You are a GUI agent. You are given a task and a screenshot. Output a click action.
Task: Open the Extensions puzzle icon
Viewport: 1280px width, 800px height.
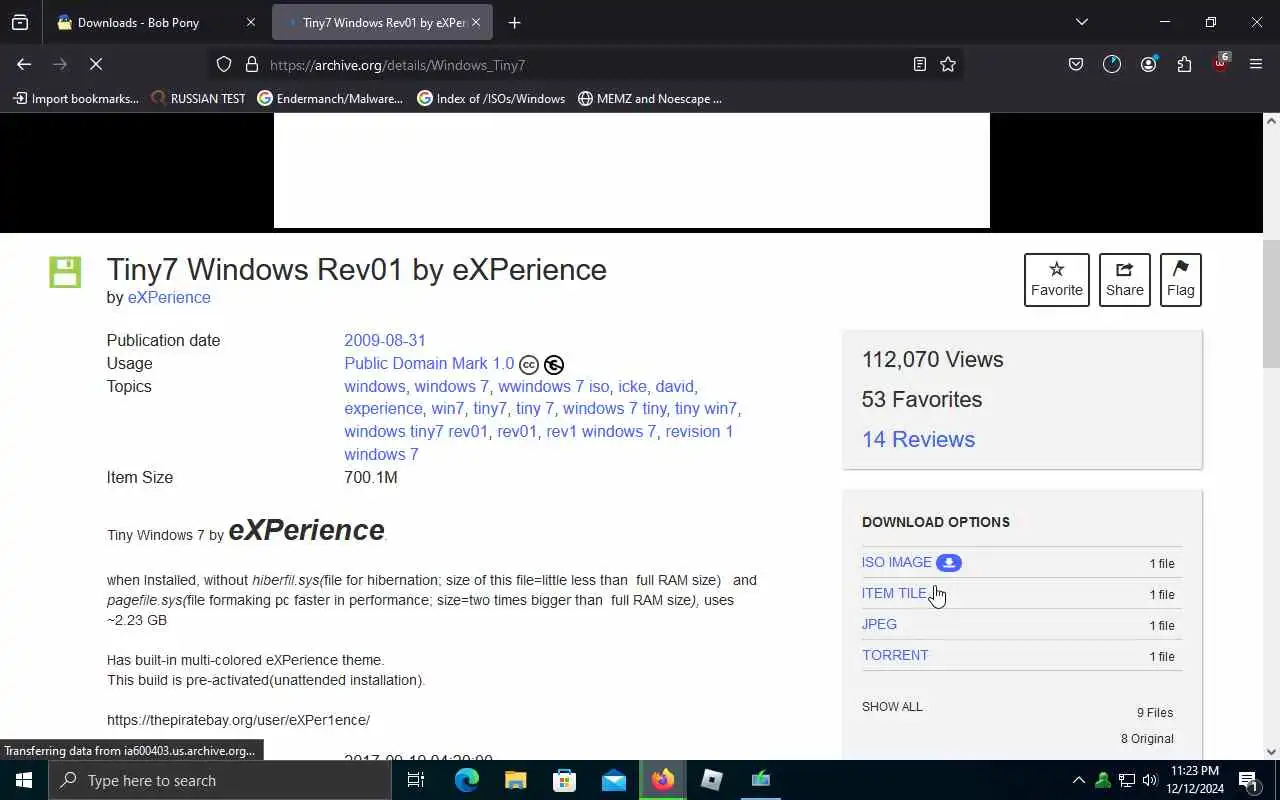coord(1184,64)
